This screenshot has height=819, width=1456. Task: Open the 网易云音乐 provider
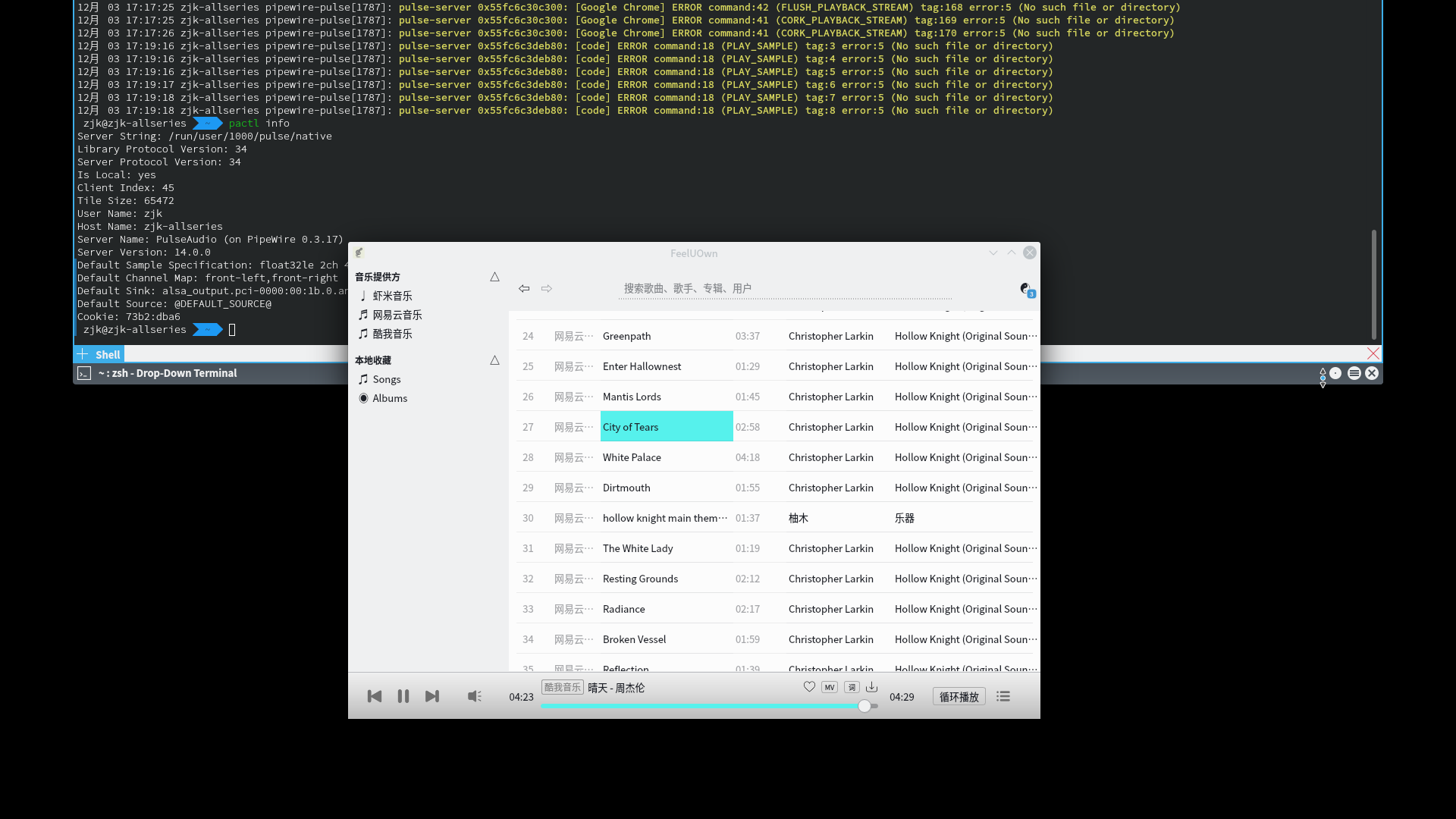[397, 315]
